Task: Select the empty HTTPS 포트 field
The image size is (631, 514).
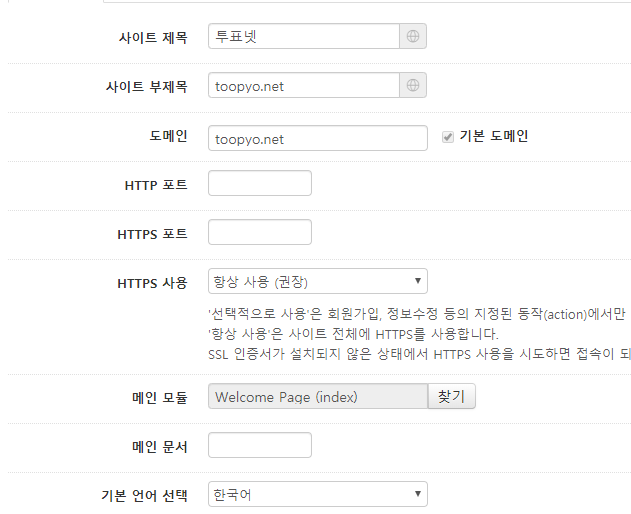Action: coord(260,232)
